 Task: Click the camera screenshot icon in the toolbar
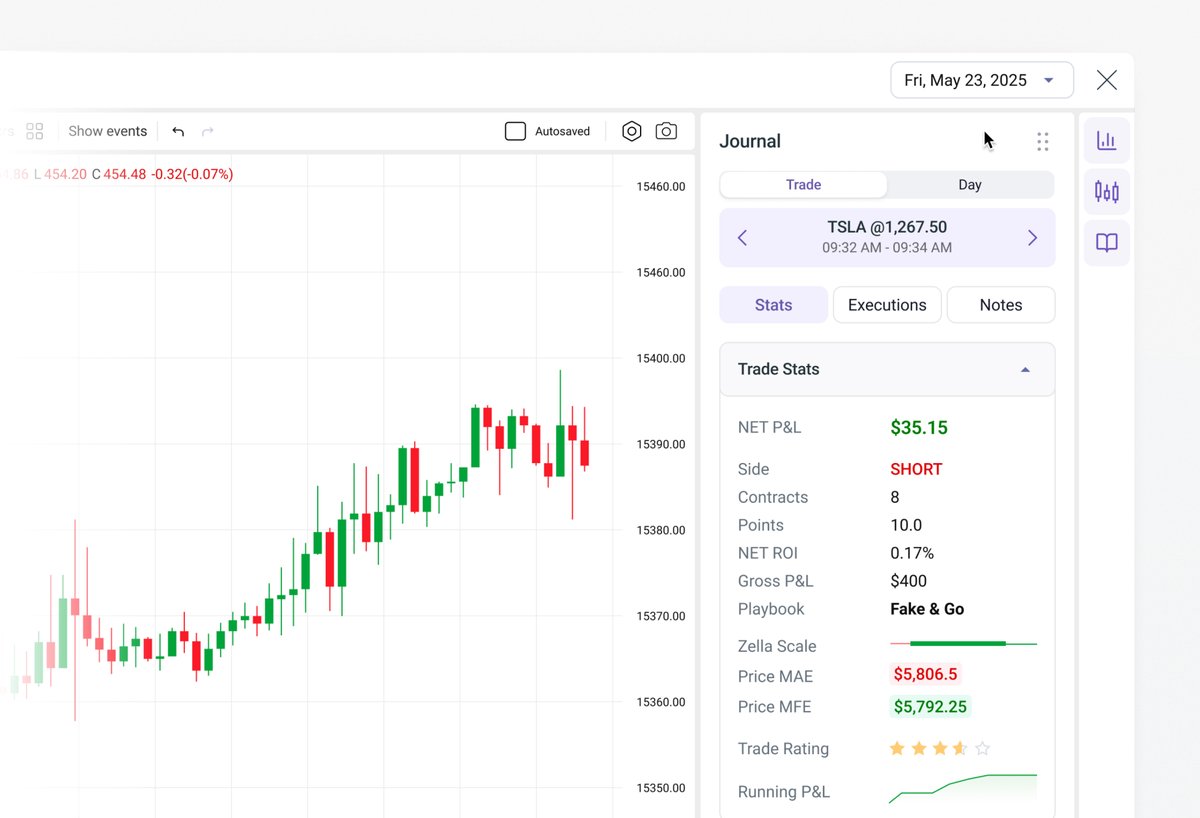[x=665, y=131]
